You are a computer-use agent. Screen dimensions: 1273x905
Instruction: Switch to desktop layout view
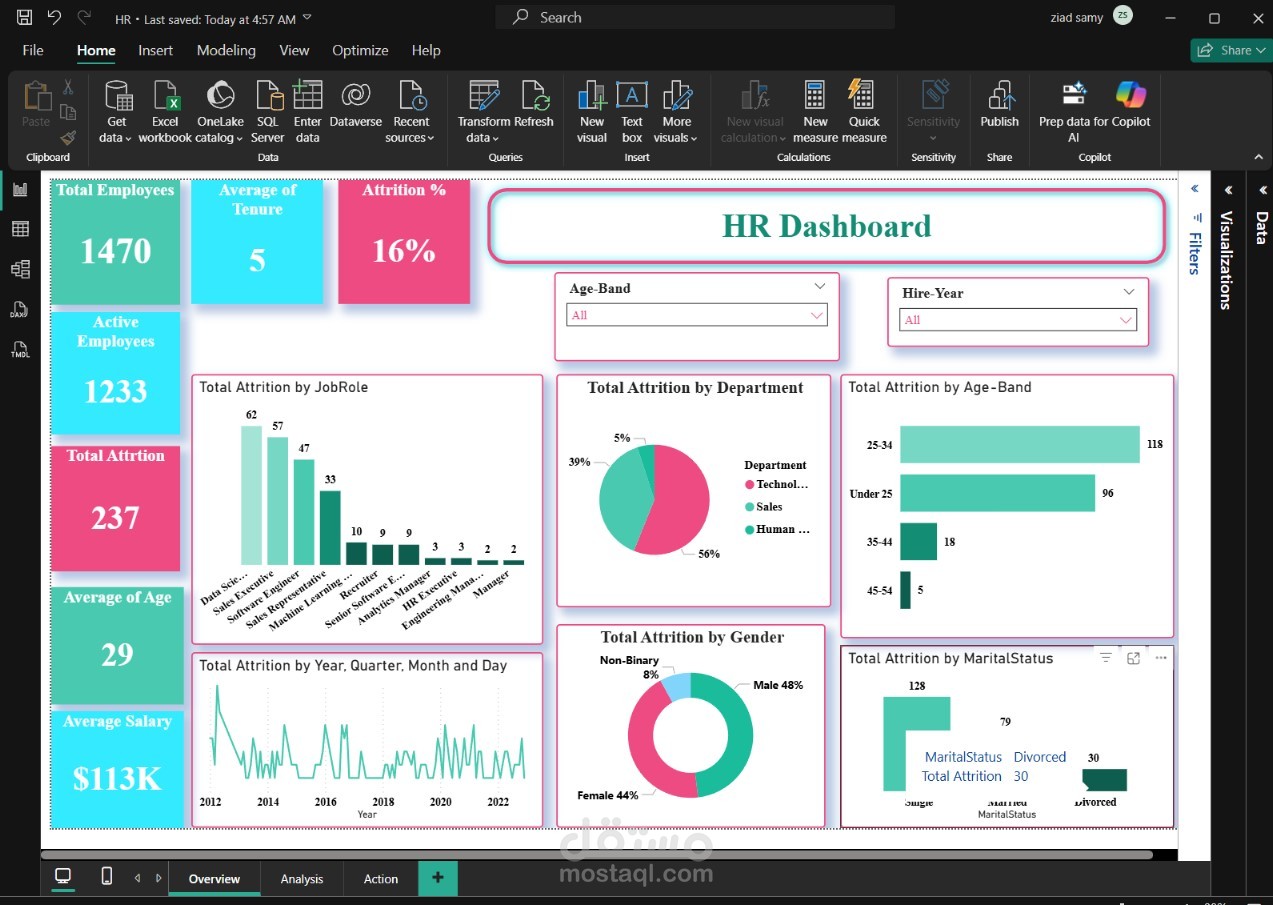[63, 877]
